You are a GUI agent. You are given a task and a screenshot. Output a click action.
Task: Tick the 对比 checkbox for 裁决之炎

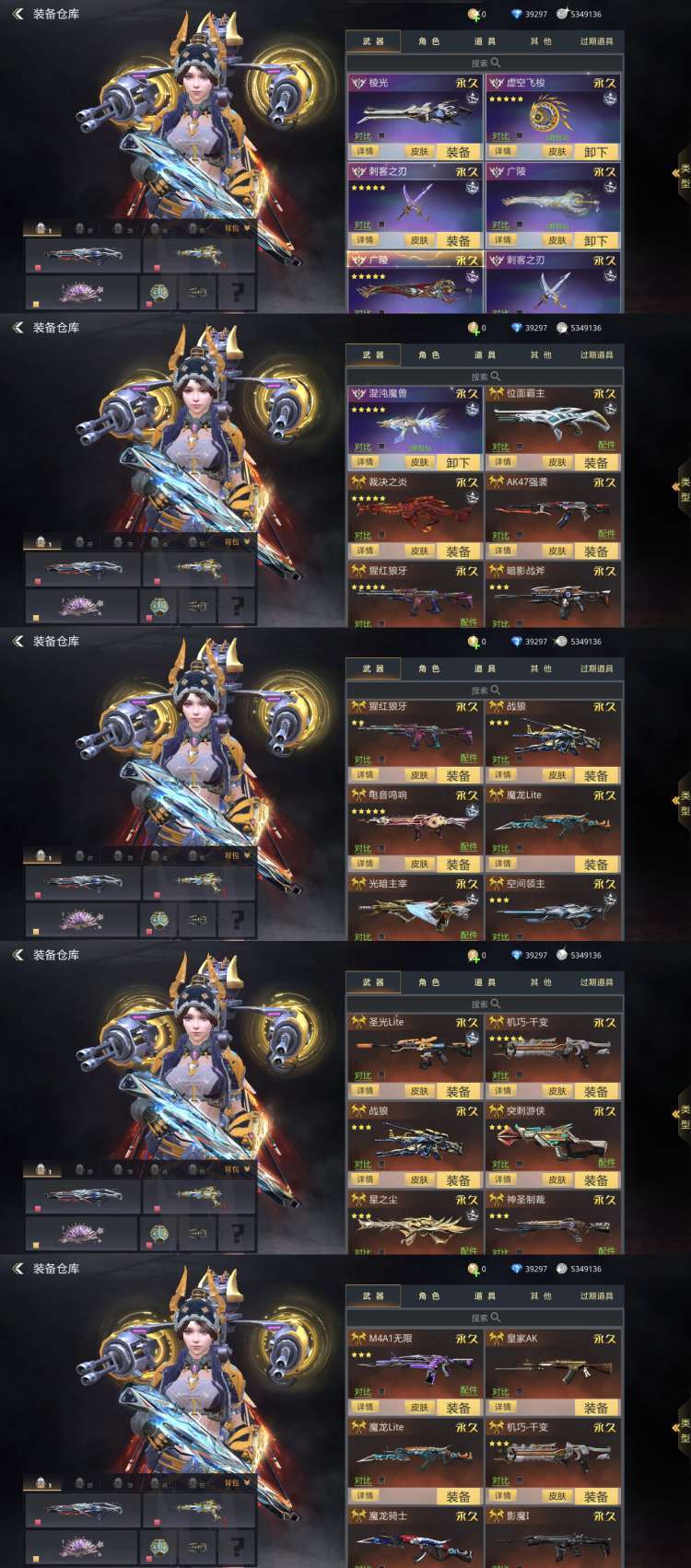tap(381, 535)
